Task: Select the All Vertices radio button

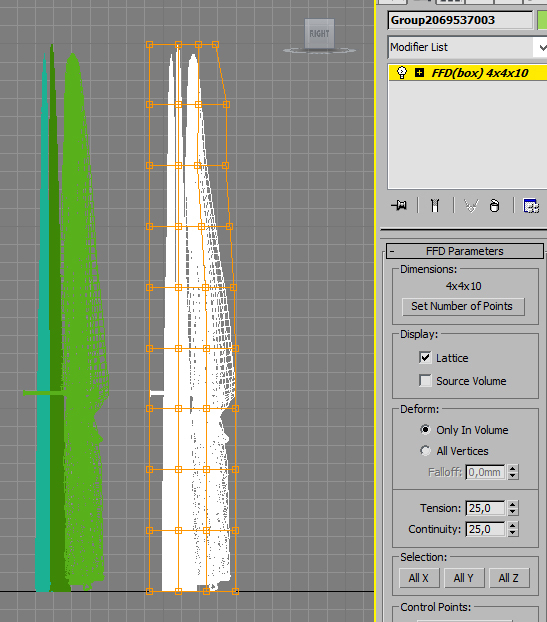Action: 425,451
